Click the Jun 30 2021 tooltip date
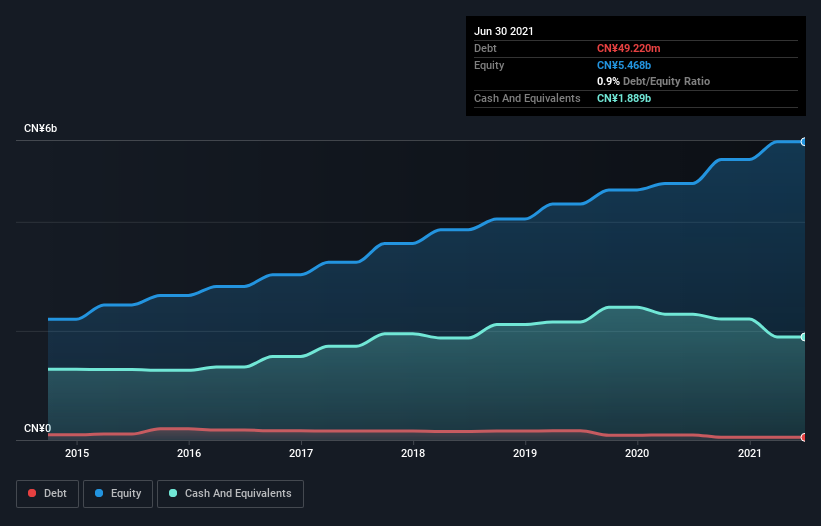The height and width of the screenshot is (526, 821). tap(504, 31)
